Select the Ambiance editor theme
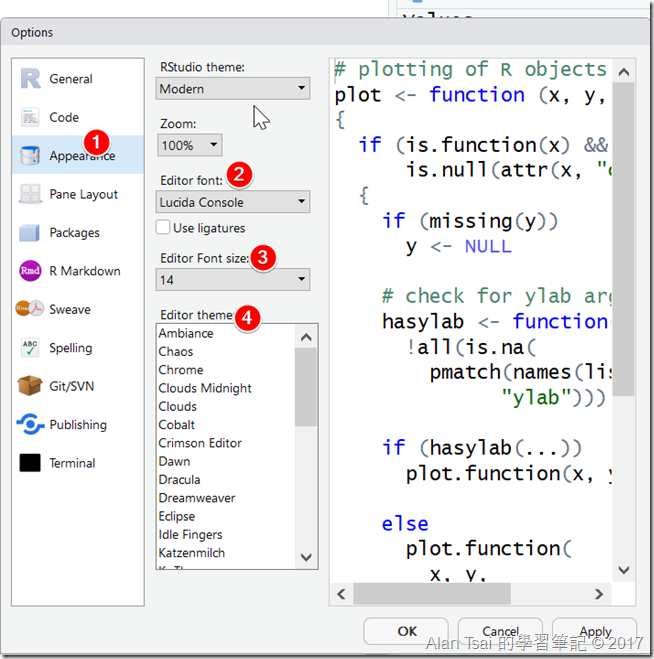654x659 pixels. click(x=226, y=333)
